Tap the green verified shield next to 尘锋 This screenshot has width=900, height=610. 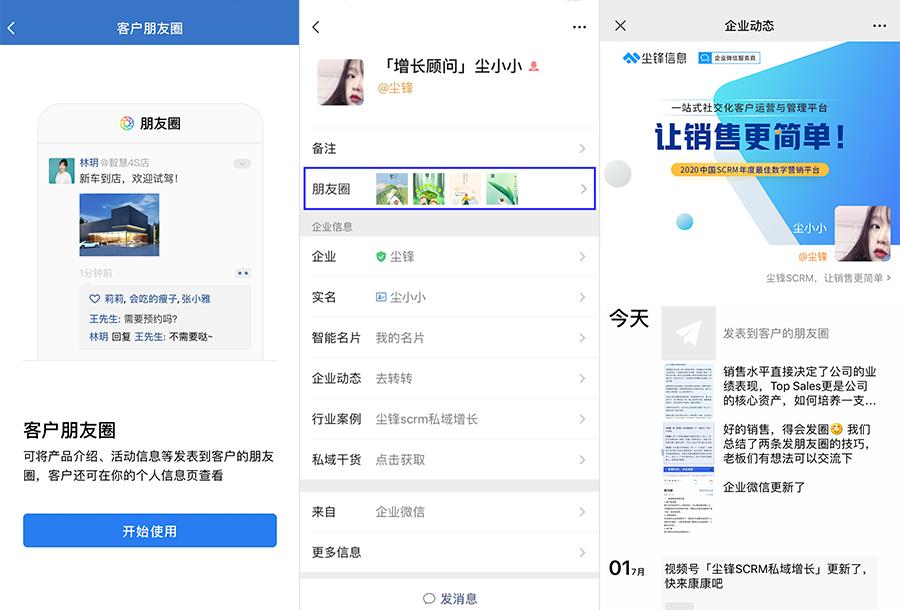tap(381, 257)
